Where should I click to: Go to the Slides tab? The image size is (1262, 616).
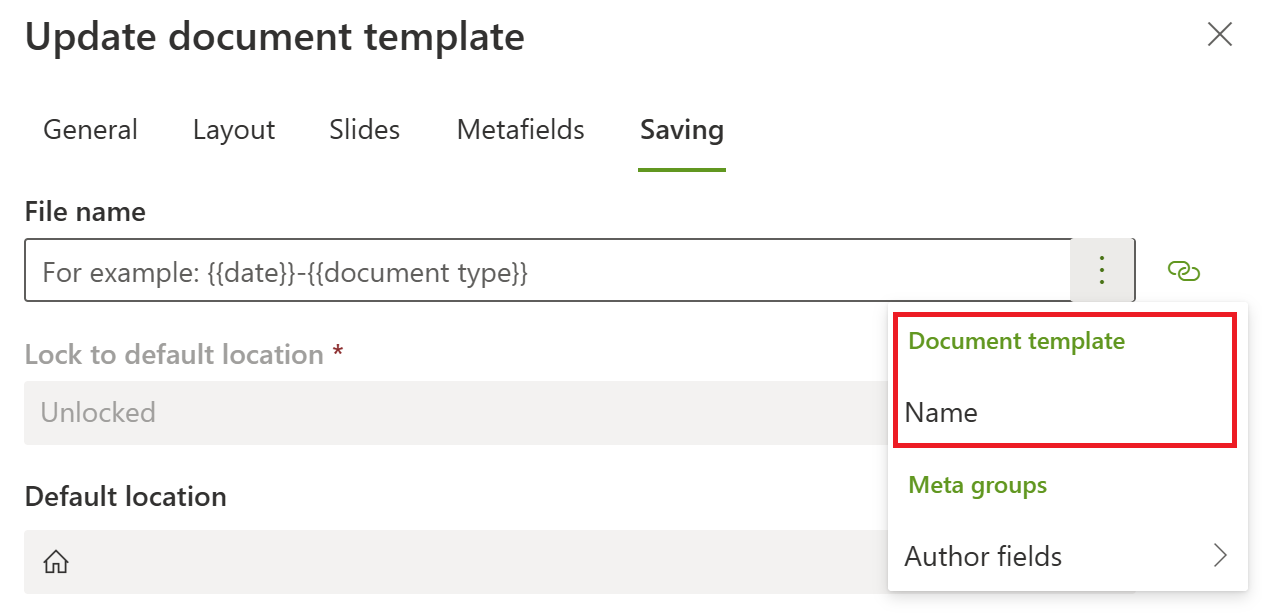pyautogui.click(x=365, y=130)
